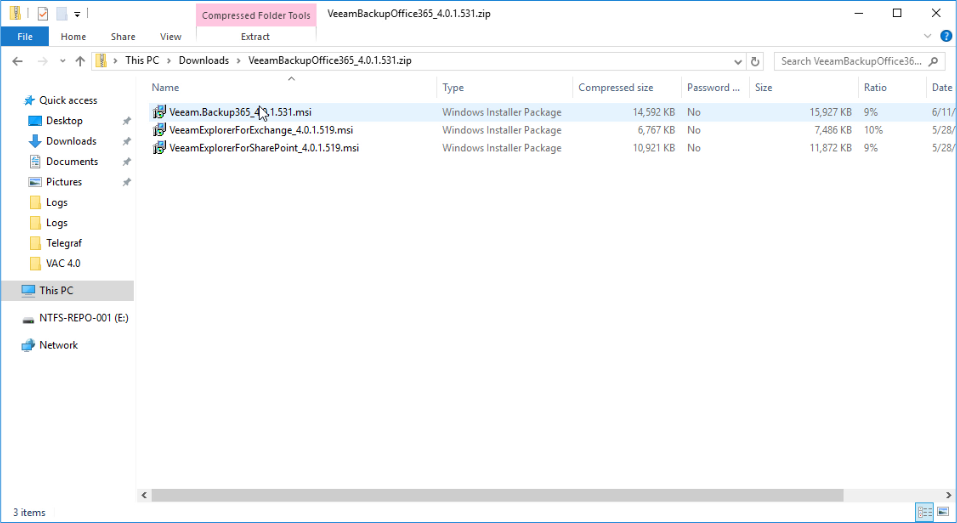Click the horizontal scrollbar left arrow
Viewport: 957px width, 523px height.
[144, 495]
